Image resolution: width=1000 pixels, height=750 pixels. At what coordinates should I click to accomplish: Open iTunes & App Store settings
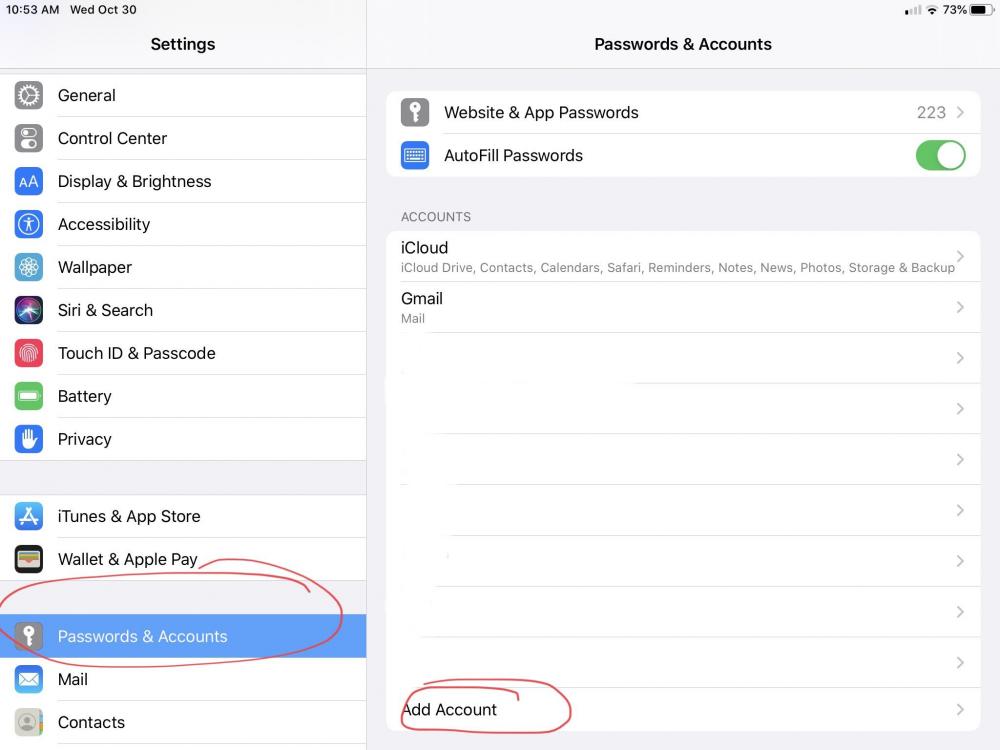(x=129, y=517)
